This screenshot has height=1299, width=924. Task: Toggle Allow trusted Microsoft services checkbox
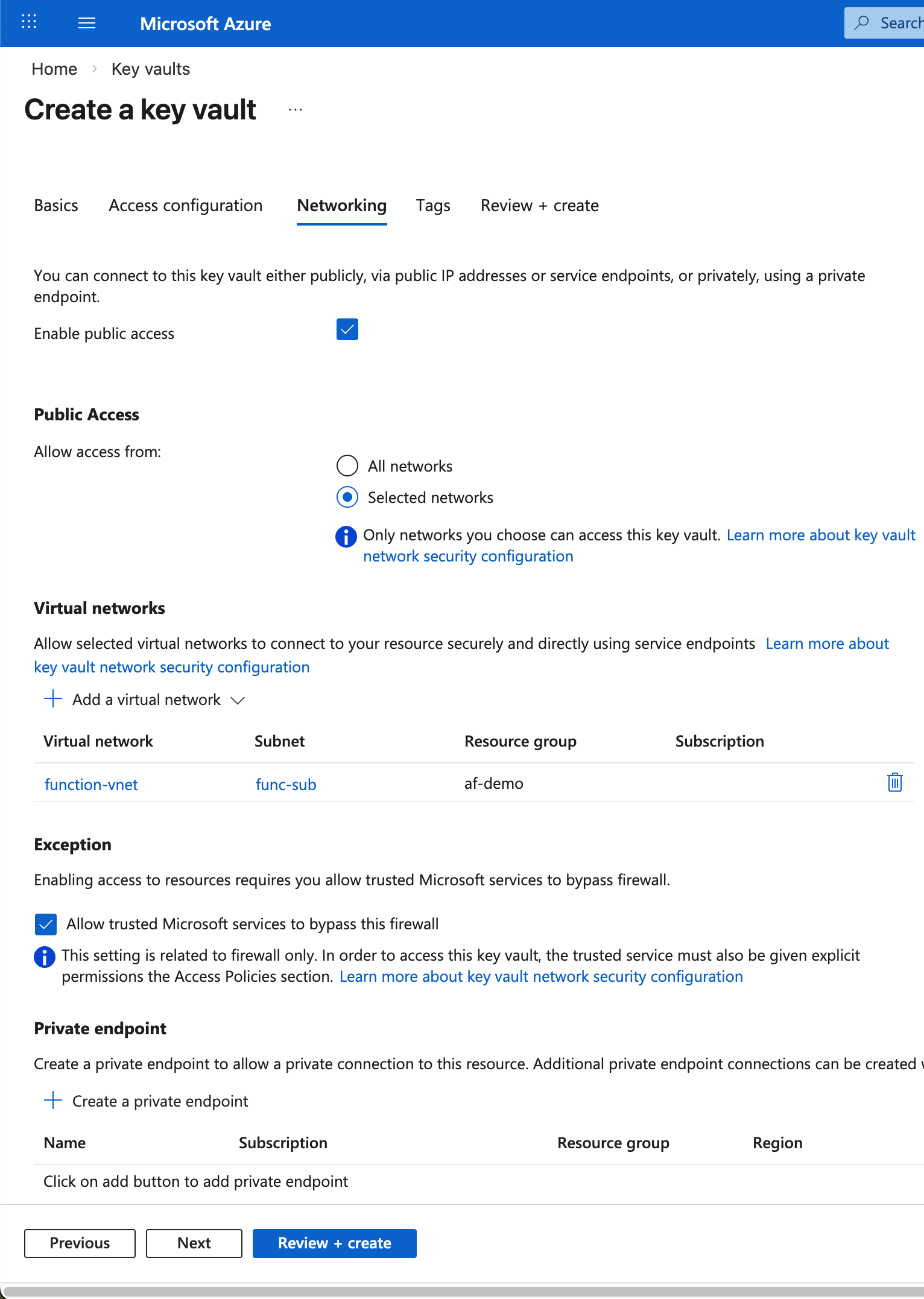pos(46,924)
